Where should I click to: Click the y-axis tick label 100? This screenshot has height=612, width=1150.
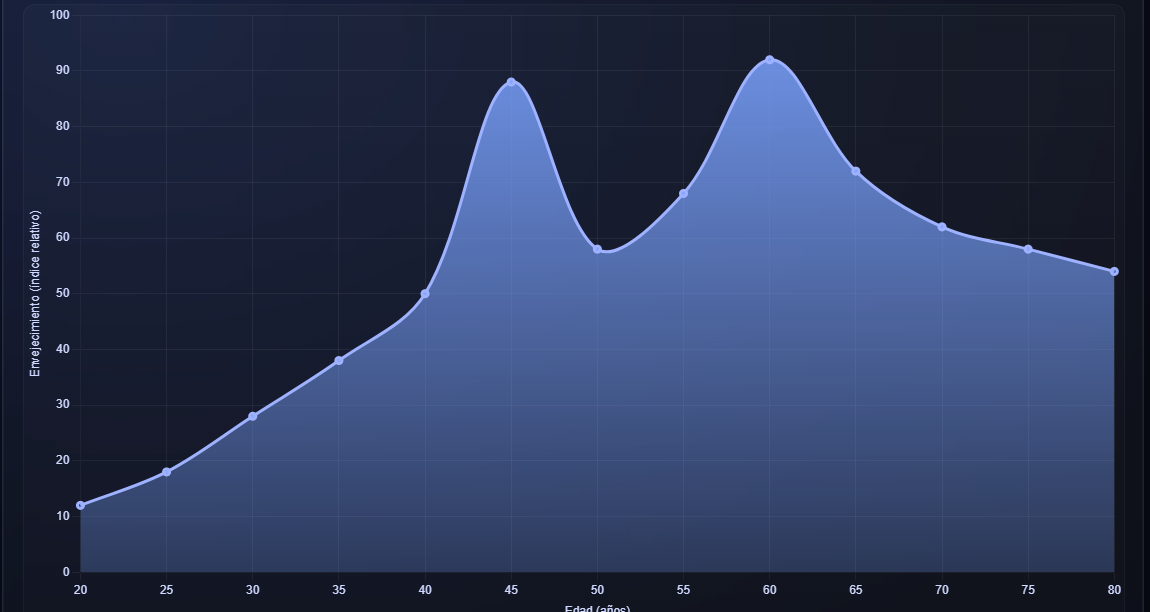point(59,15)
